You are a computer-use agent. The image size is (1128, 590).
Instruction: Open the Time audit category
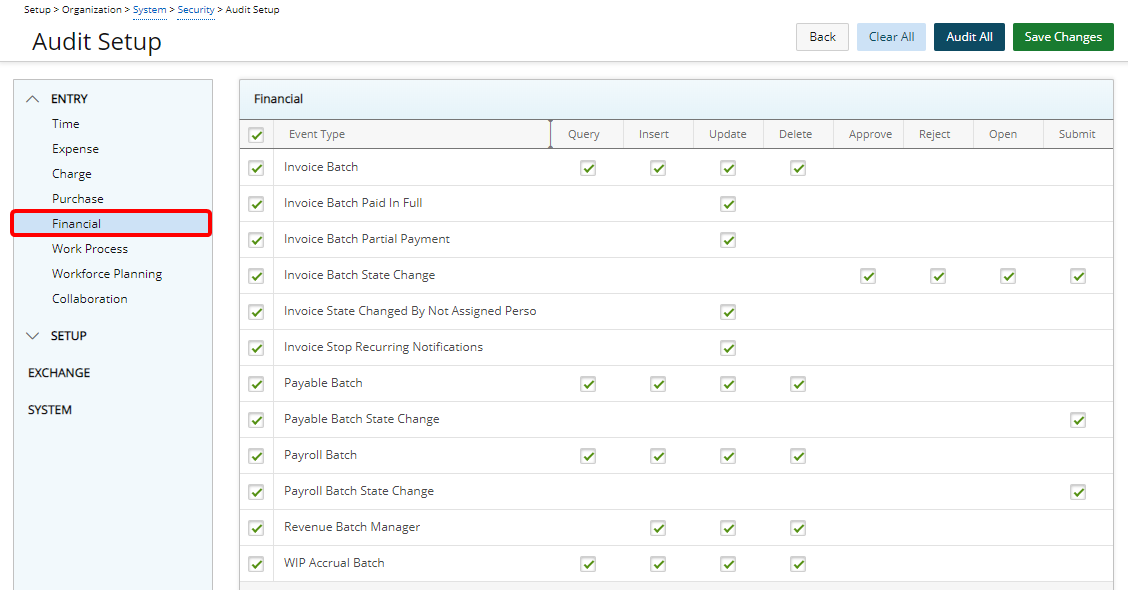click(x=66, y=124)
